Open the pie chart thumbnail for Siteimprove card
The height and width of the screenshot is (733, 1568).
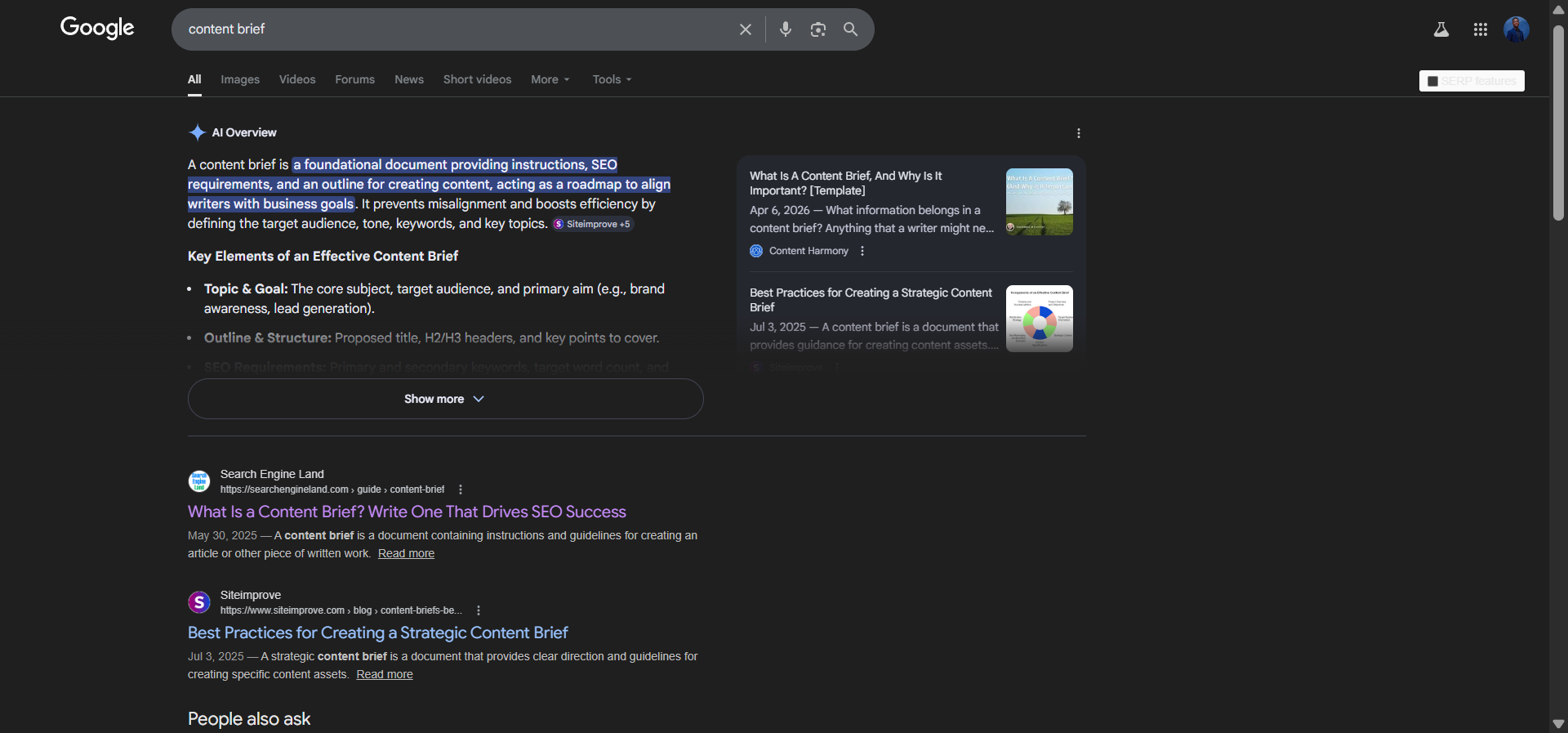click(1040, 319)
